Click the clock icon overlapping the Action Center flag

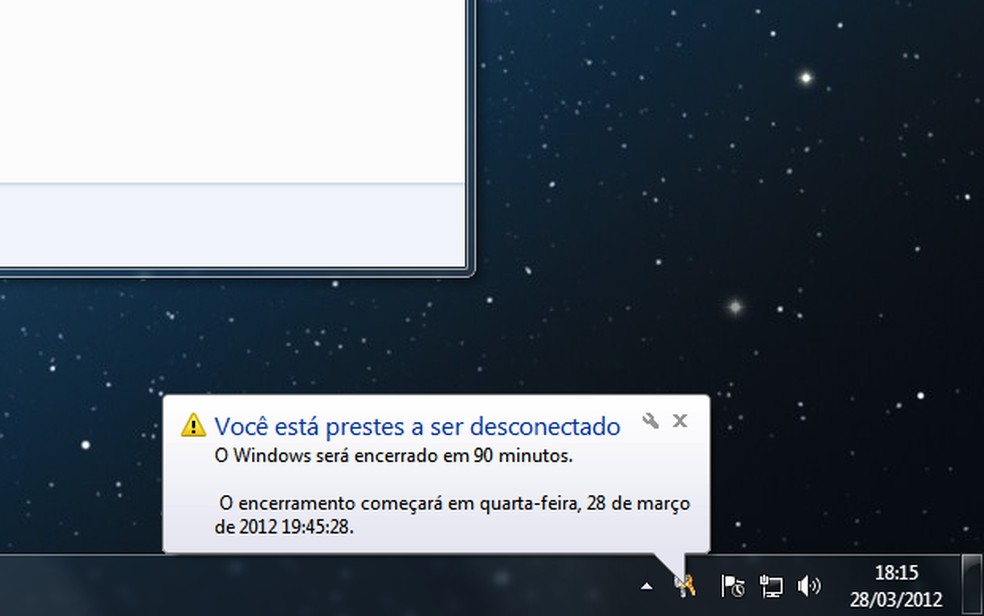[x=739, y=590]
